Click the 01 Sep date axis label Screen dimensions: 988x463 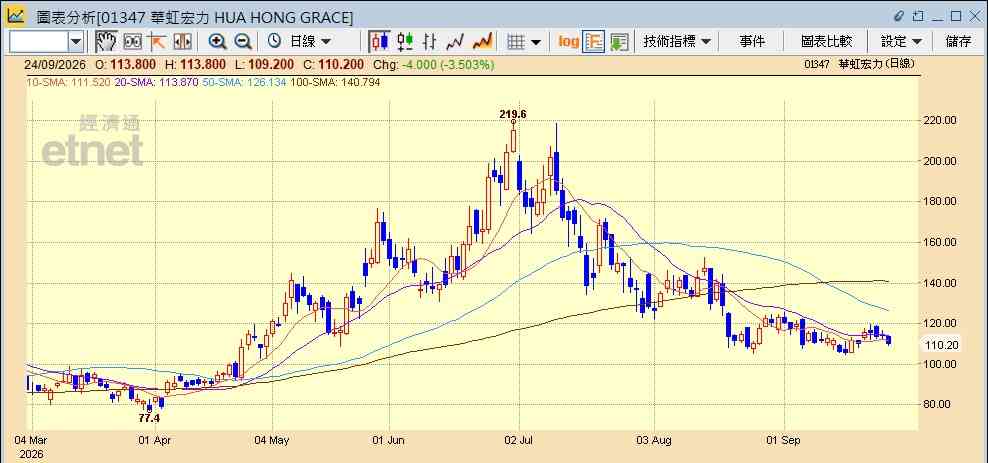coord(785,440)
